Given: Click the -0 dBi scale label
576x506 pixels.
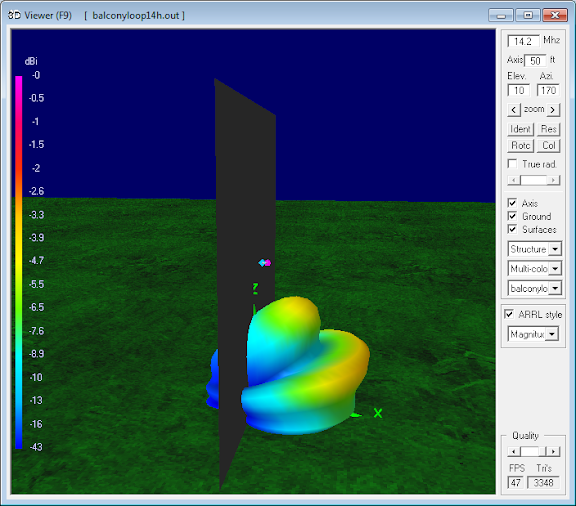Looking at the screenshot, I should [36, 75].
